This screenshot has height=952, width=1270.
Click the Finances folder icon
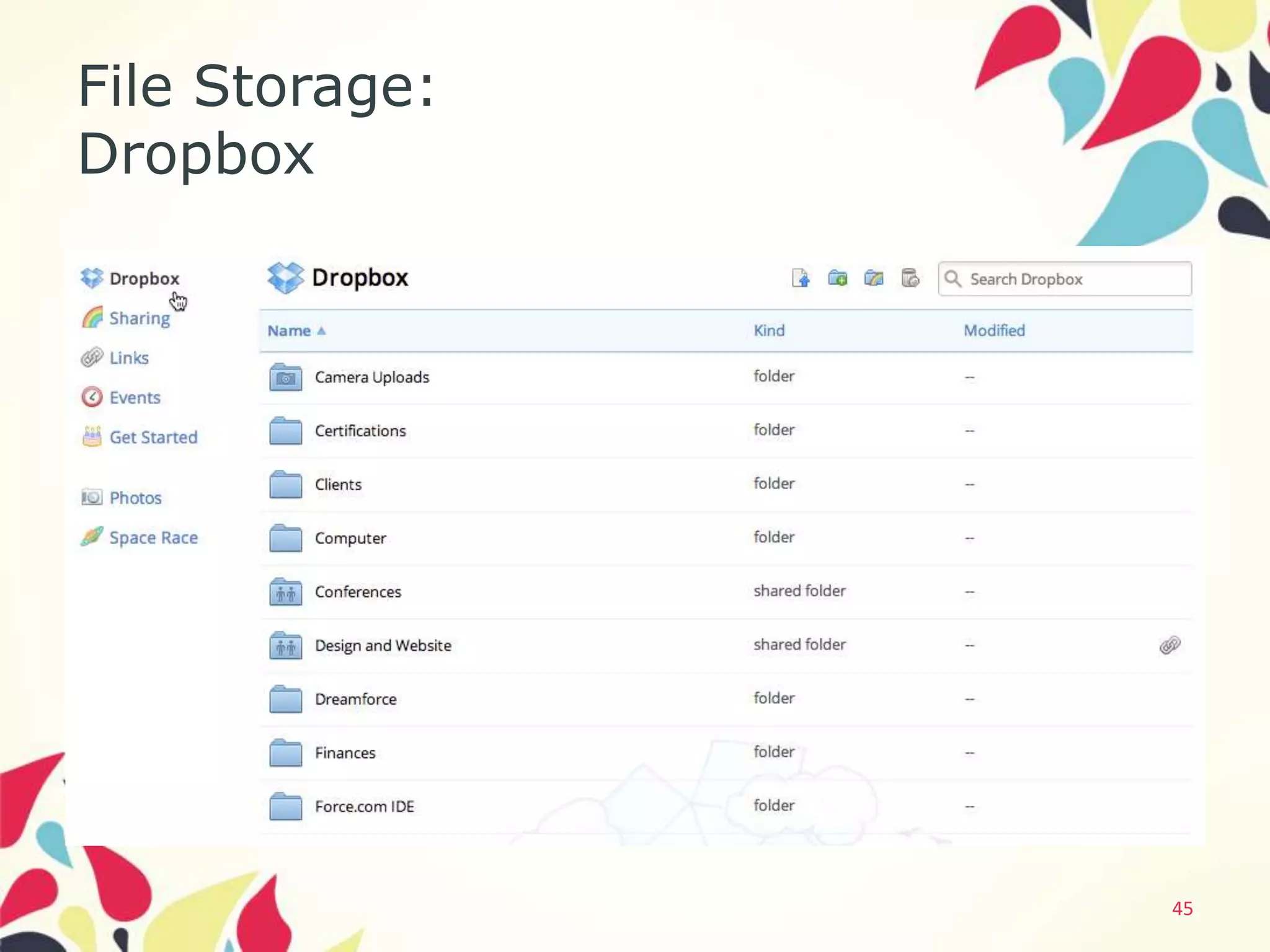[x=285, y=752]
